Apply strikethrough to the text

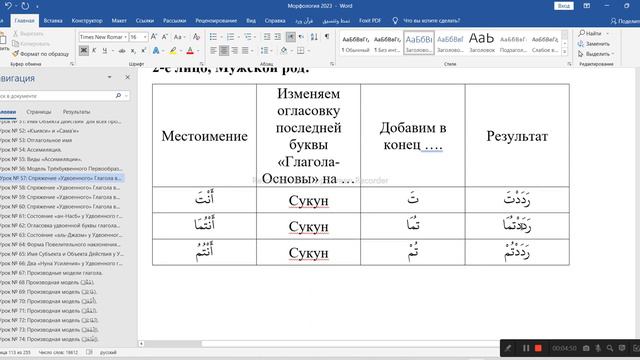point(122,51)
